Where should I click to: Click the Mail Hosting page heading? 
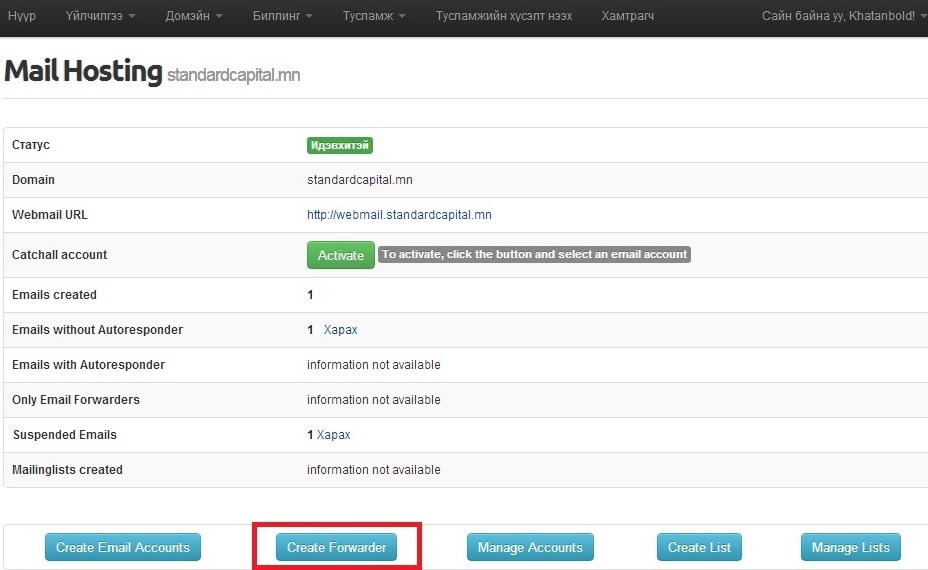click(x=83, y=72)
